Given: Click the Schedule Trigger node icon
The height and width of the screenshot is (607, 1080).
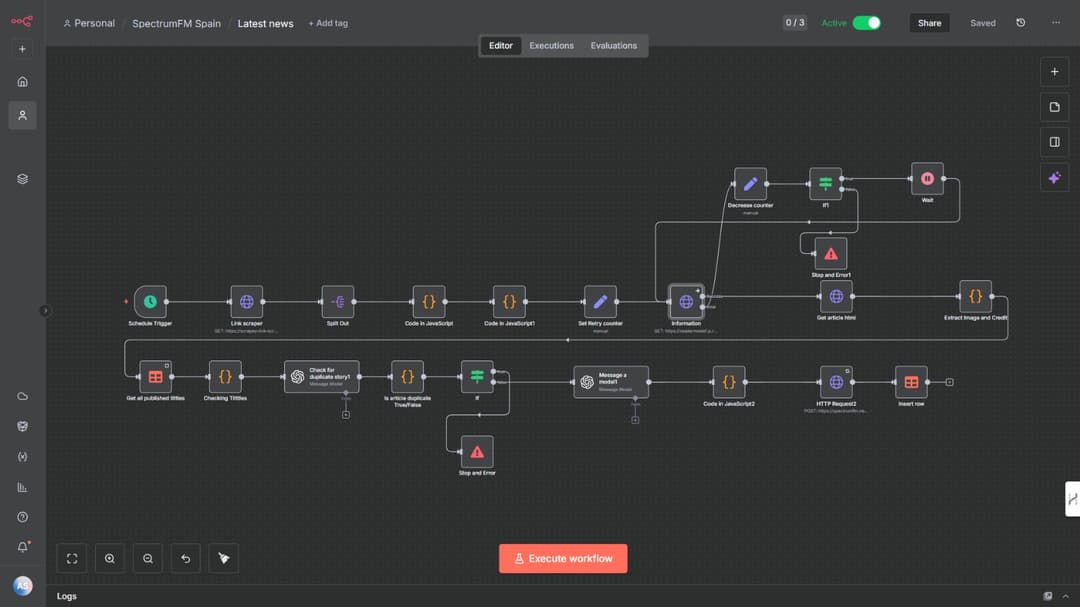Looking at the screenshot, I should click(150, 301).
